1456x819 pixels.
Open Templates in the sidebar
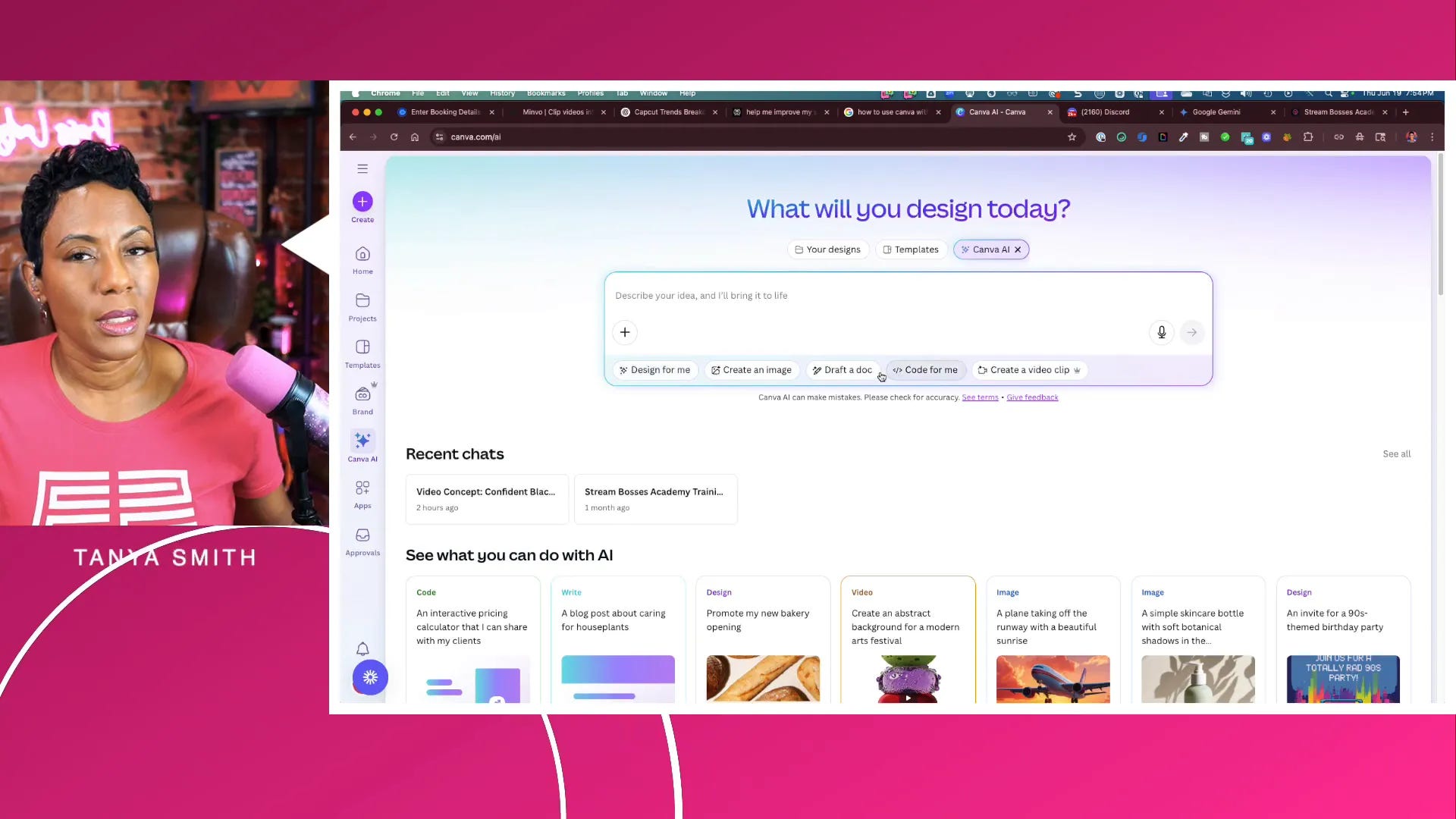click(x=362, y=354)
